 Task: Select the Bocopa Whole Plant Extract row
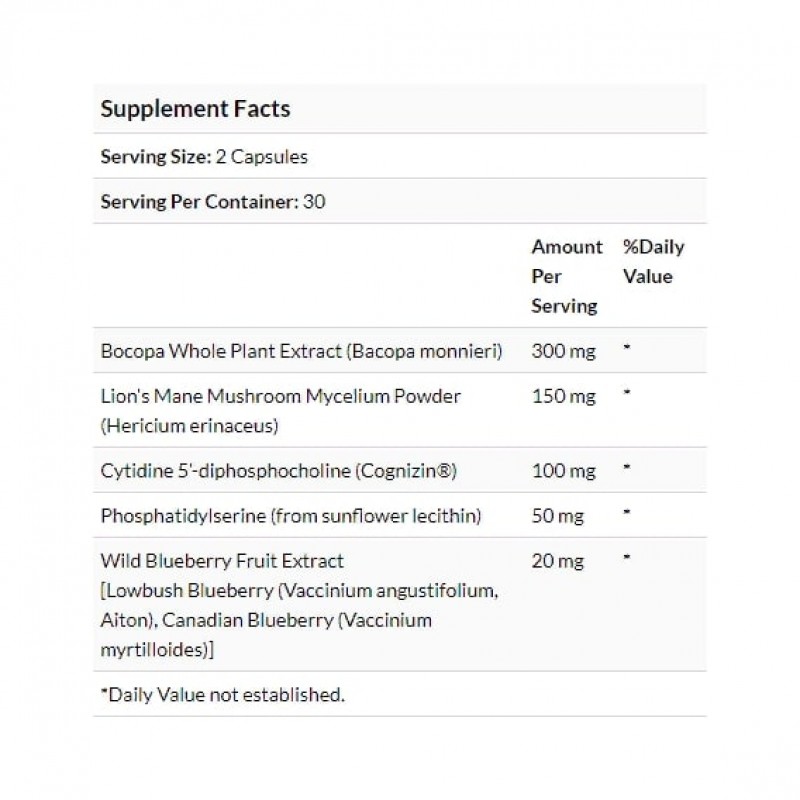pos(300,352)
